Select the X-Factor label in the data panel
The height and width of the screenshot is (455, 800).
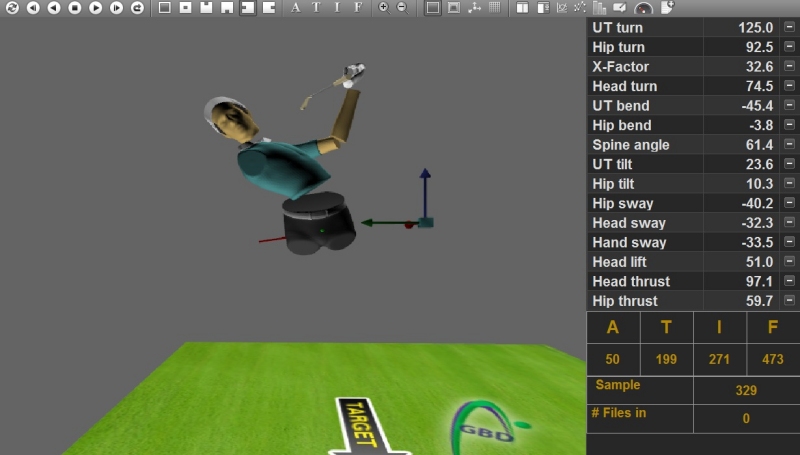pos(620,66)
